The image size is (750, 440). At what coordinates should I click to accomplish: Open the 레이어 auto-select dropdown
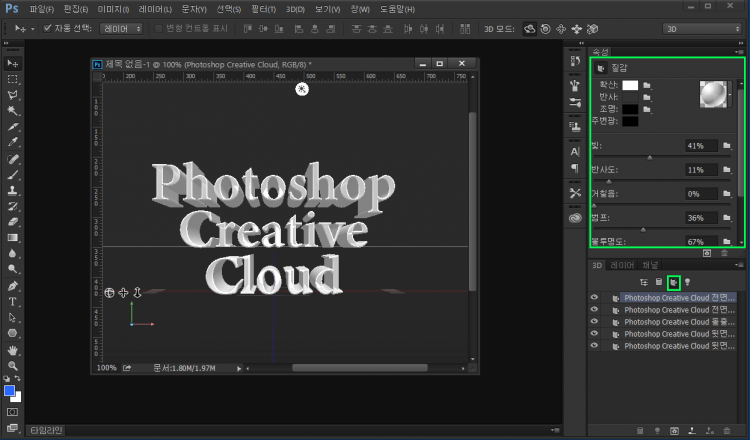[x=123, y=28]
